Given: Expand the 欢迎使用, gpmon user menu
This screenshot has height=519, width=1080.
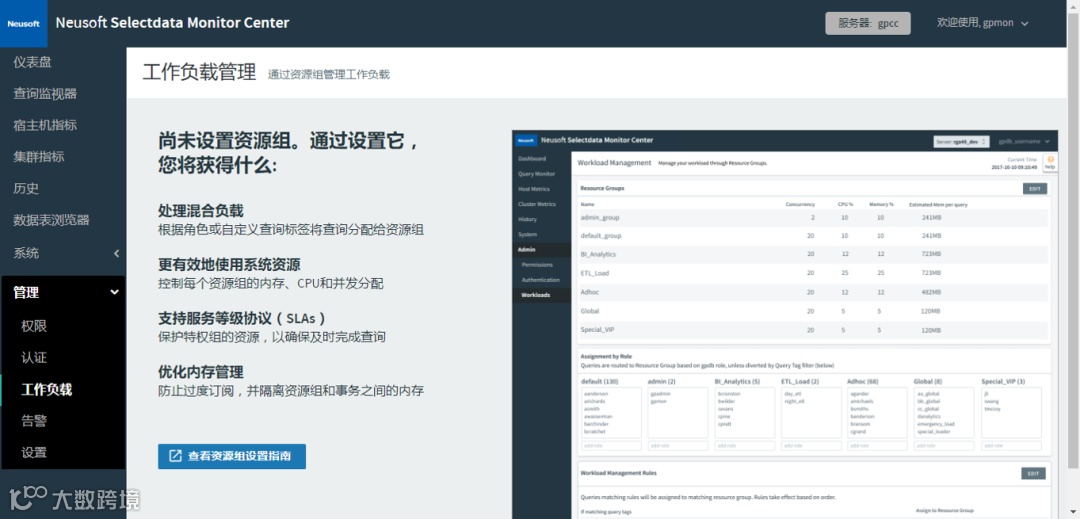Looking at the screenshot, I should 982,23.
